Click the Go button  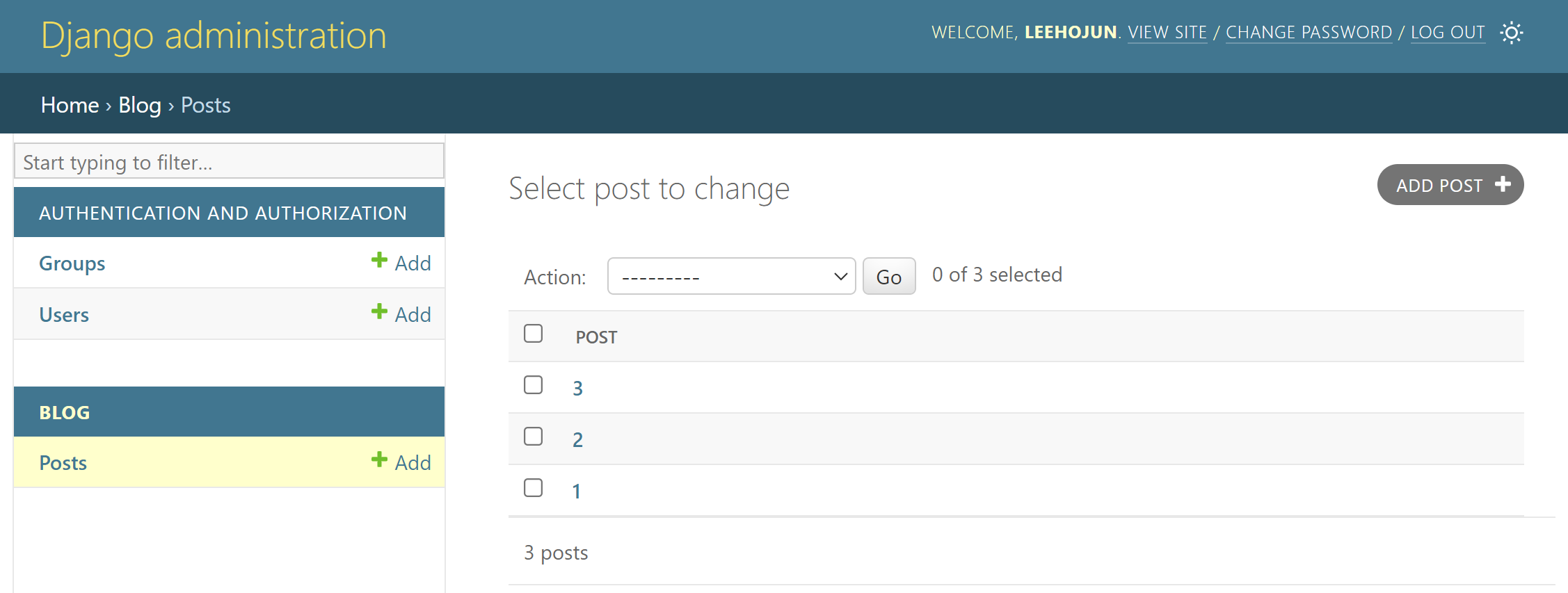click(x=889, y=276)
